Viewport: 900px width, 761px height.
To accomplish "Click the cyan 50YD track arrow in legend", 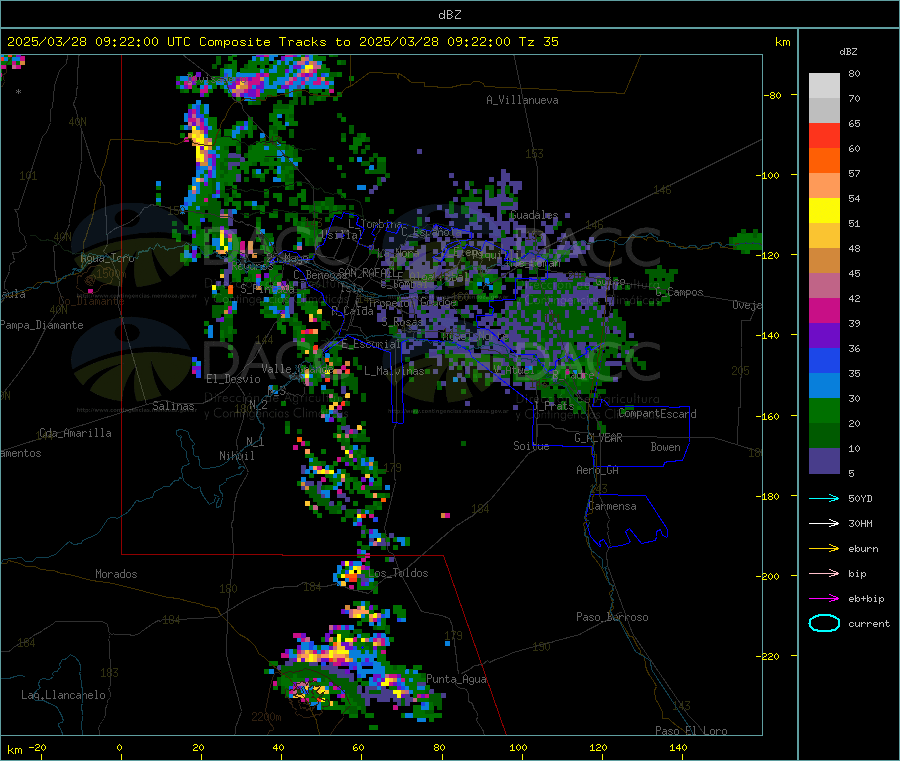I will point(824,498).
